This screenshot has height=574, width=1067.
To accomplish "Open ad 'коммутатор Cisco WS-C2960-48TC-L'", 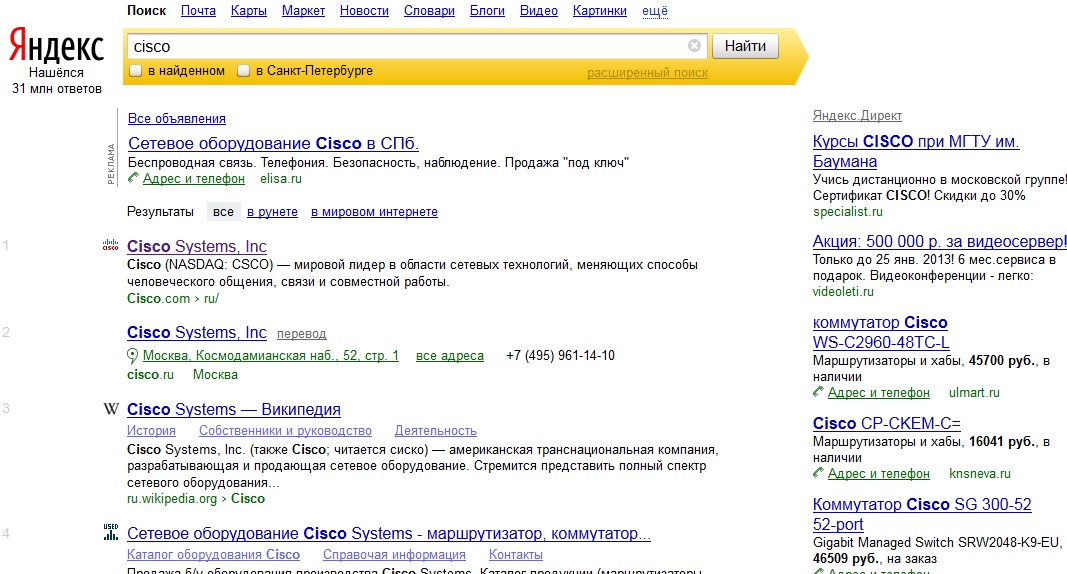I will 881,332.
